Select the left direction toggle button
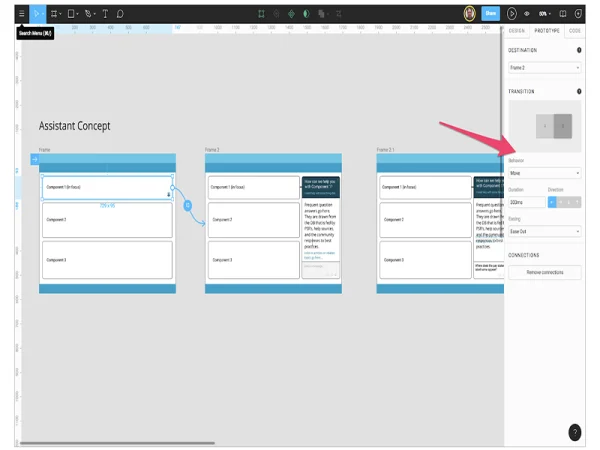 coord(553,202)
